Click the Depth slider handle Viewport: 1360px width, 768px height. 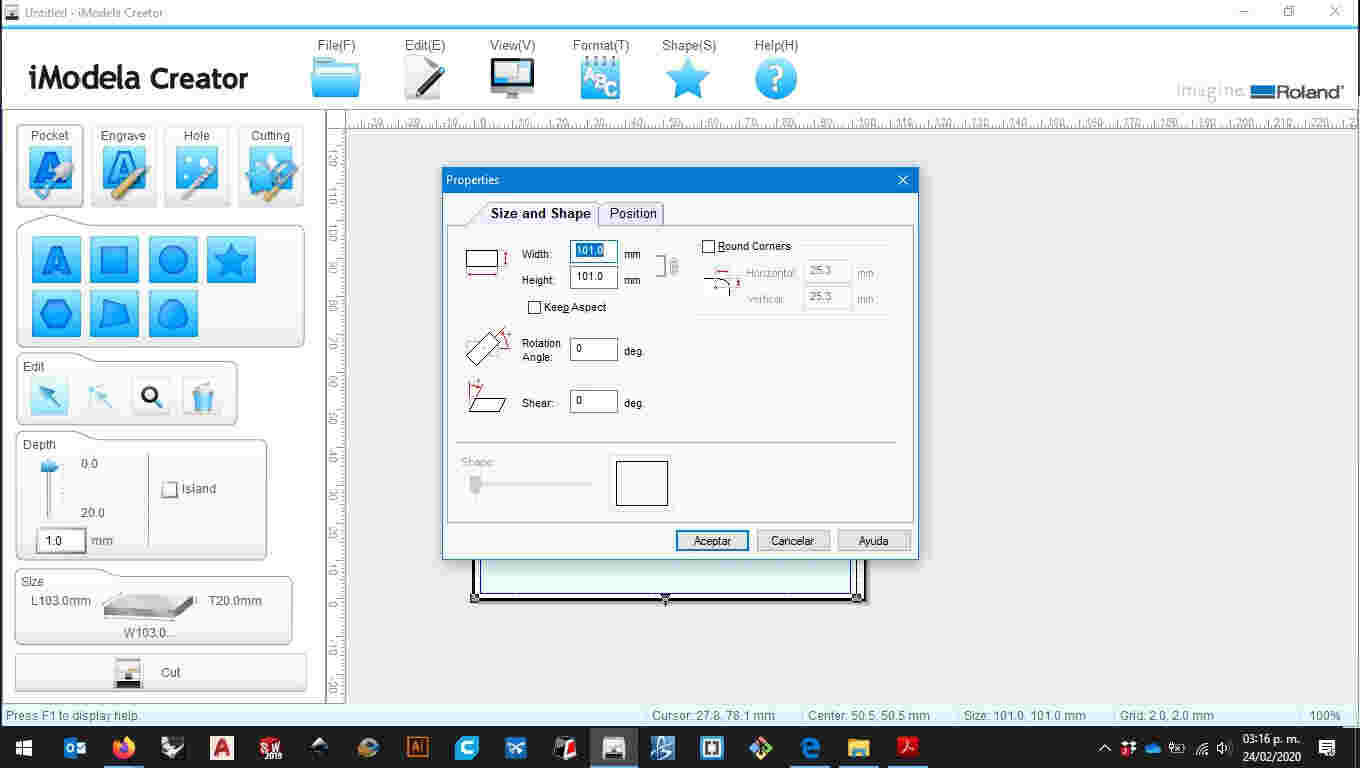49,467
